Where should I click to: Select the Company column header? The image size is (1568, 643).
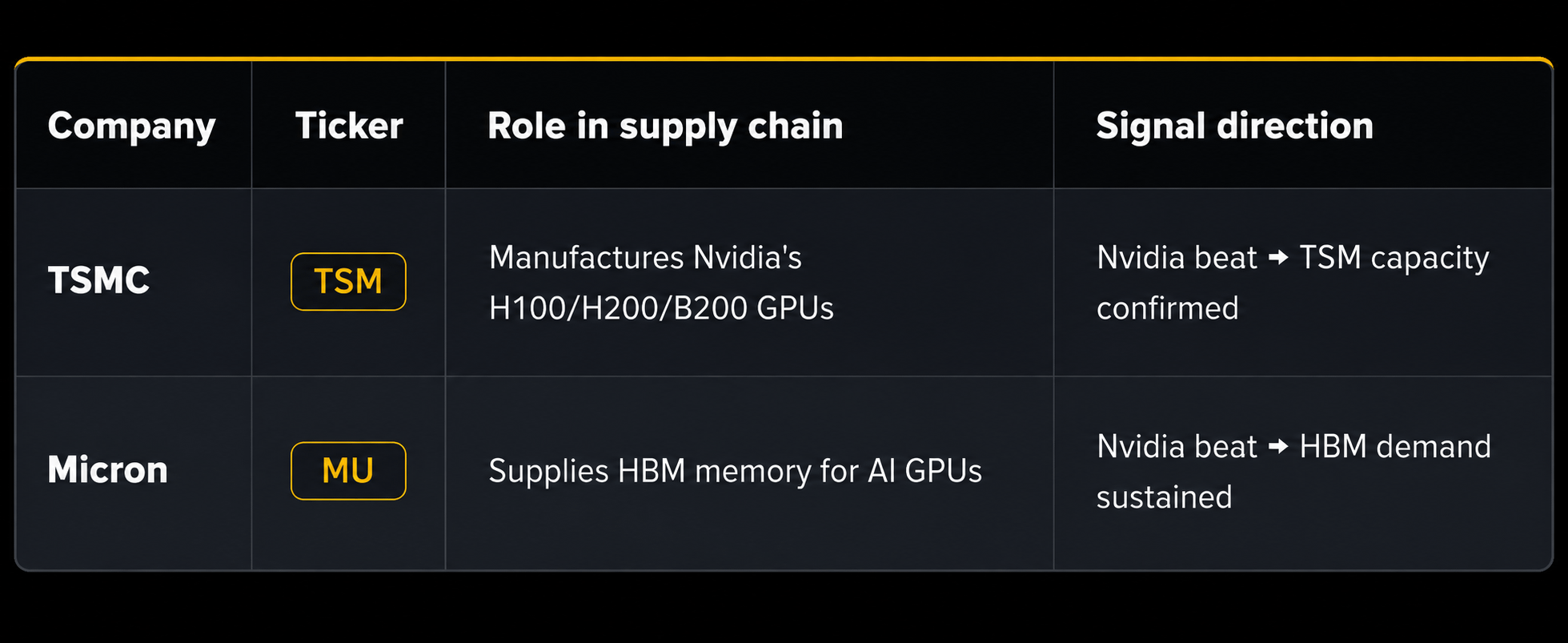(132, 127)
